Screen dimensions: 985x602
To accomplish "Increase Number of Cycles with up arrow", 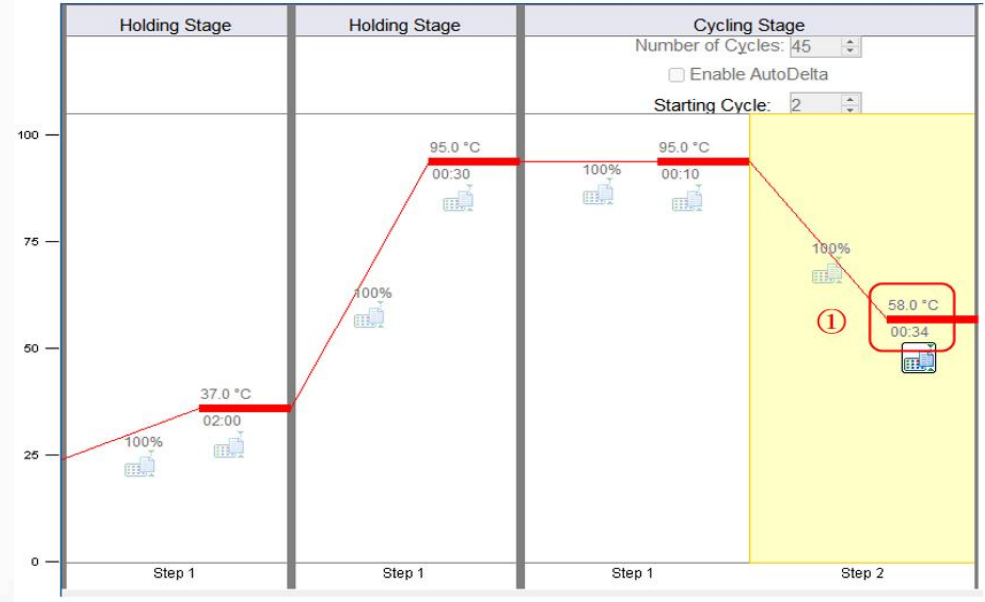I will (x=851, y=42).
